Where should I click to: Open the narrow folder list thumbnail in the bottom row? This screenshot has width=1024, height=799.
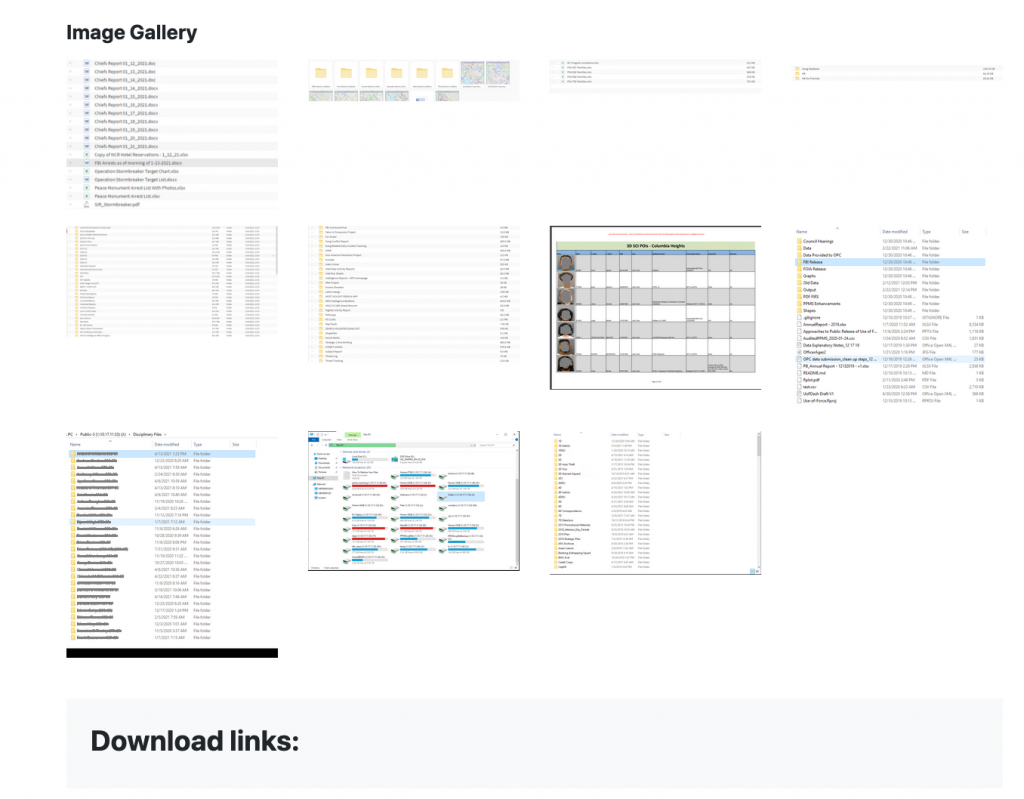click(610, 503)
